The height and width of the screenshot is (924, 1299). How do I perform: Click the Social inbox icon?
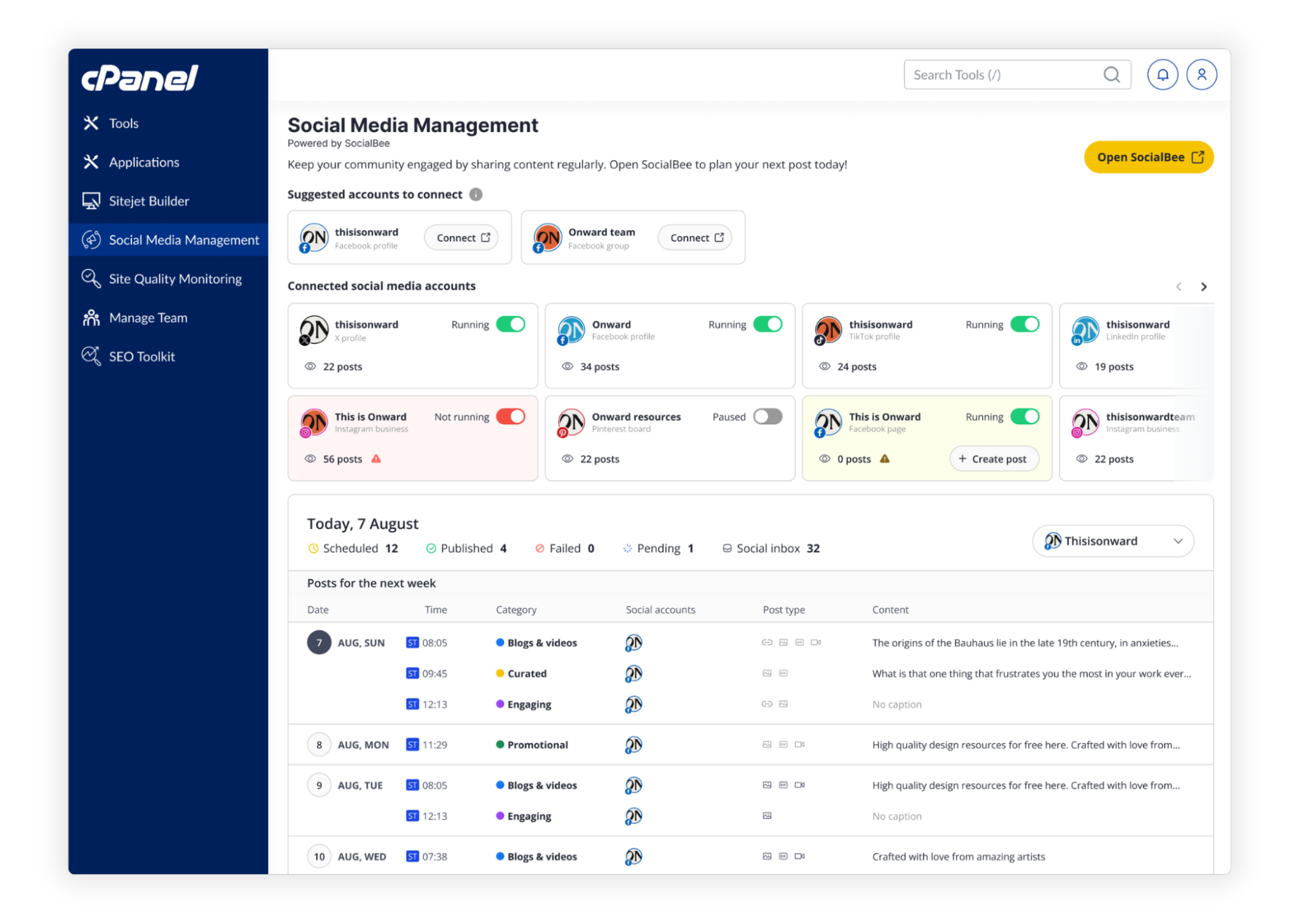[727, 548]
